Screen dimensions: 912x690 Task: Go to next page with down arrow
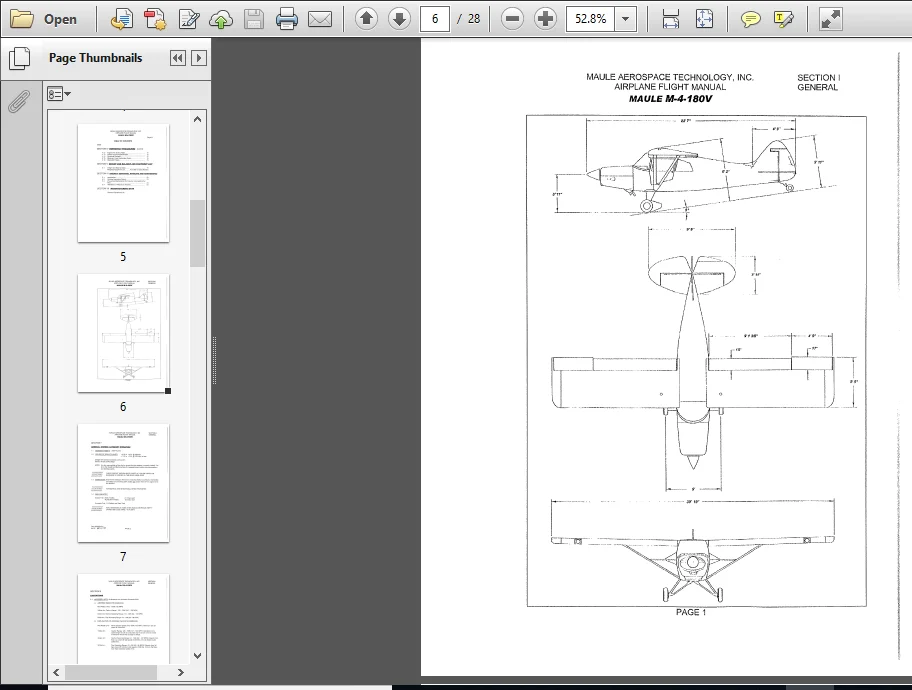coord(399,19)
